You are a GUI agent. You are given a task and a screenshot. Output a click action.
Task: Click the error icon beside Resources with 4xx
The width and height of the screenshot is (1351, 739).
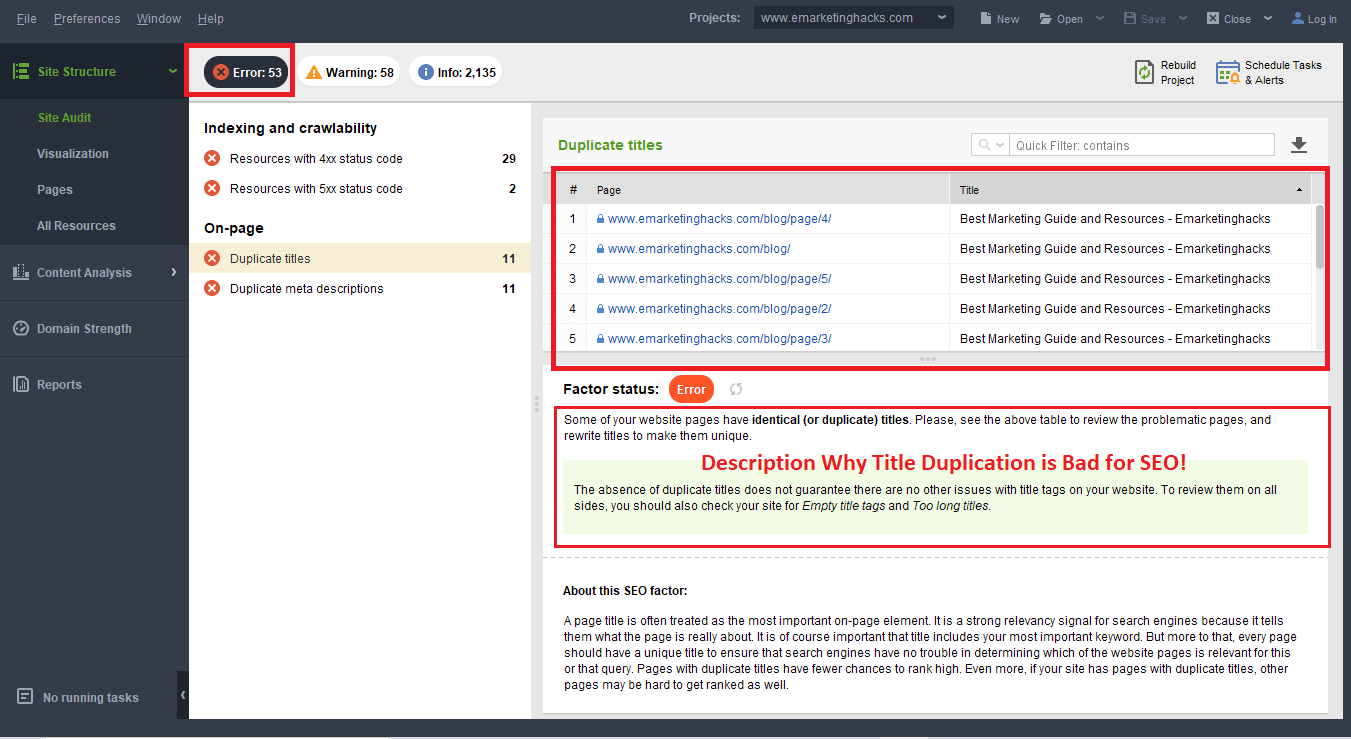[x=212, y=158]
